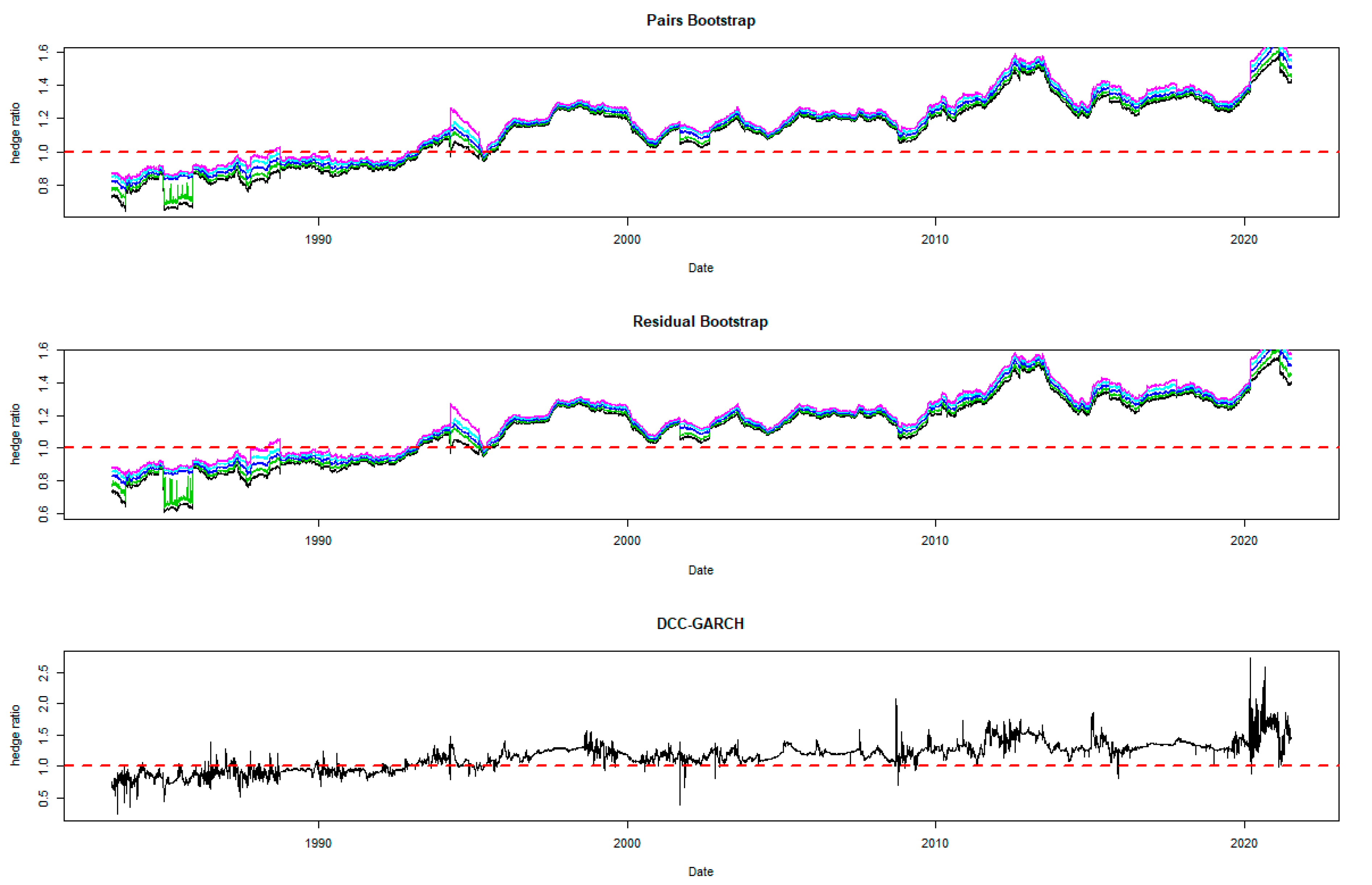Click the 2000 tick label in Residual Bootstrap

tap(626, 541)
